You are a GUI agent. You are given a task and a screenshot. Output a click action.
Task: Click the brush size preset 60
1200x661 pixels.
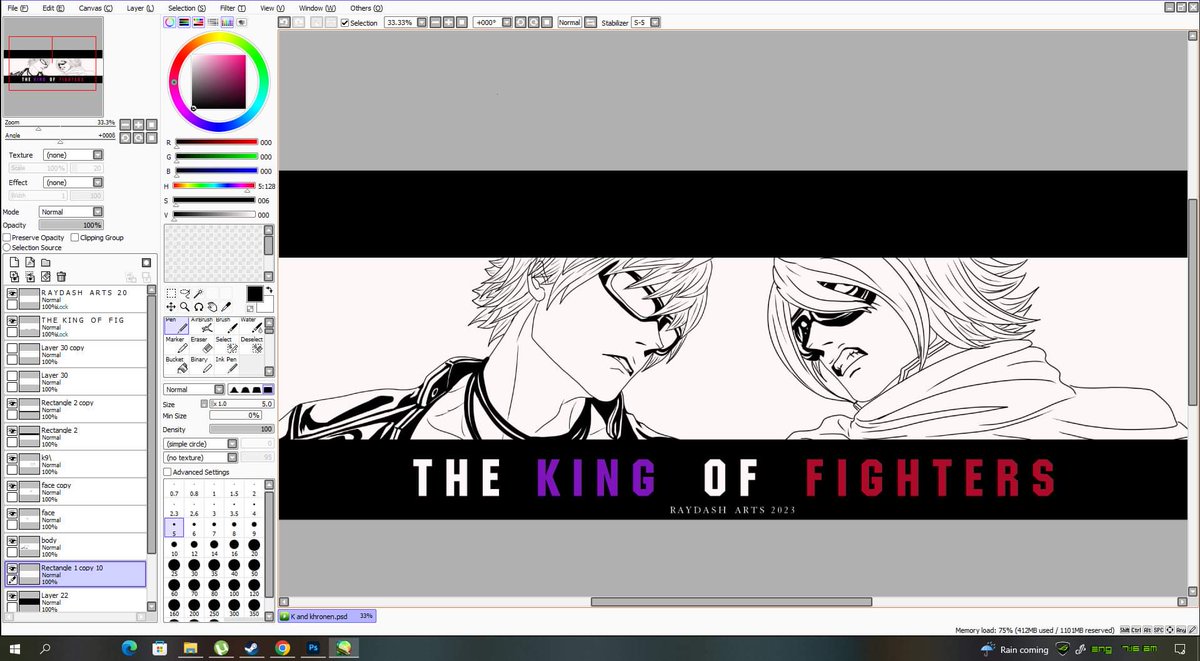[x=173, y=586]
